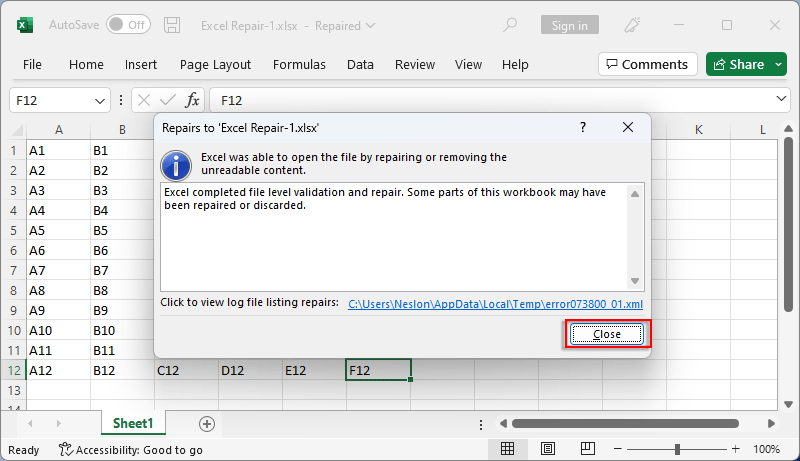The width and height of the screenshot is (800, 461).
Task: Switch to the Insert tab
Action: [x=141, y=65]
